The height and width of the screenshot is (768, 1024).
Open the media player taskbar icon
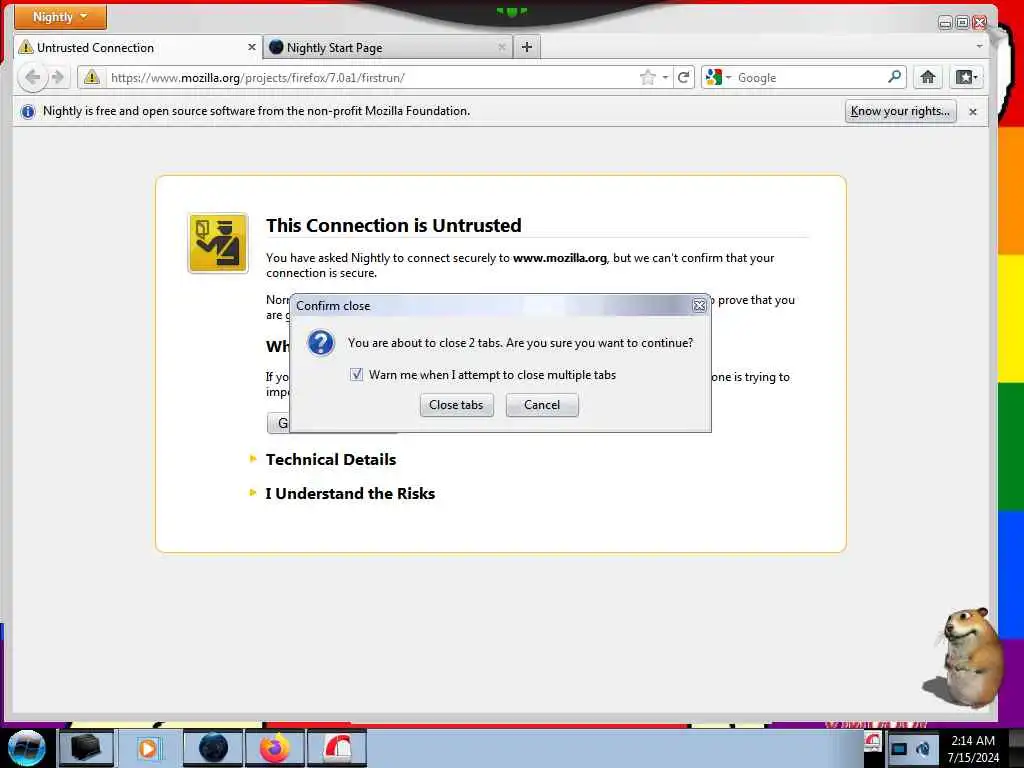(x=148, y=748)
